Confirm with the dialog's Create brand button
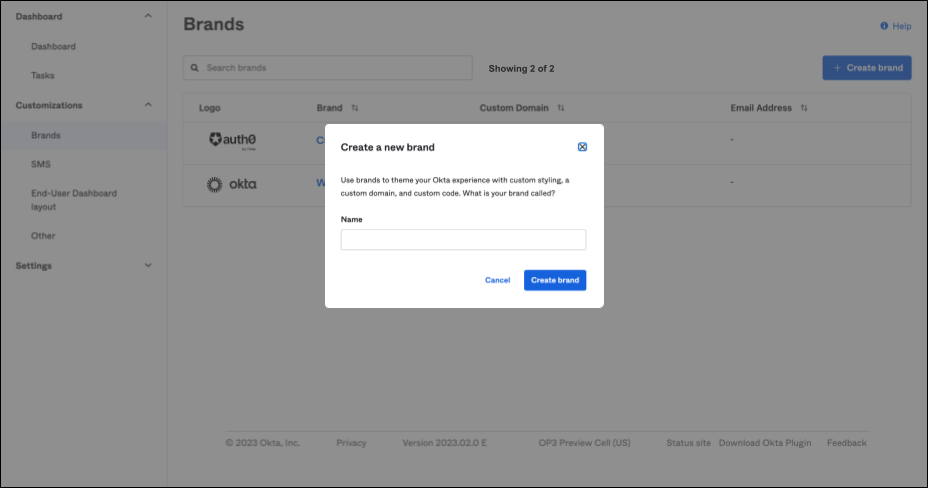Image resolution: width=928 pixels, height=488 pixels. point(555,280)
